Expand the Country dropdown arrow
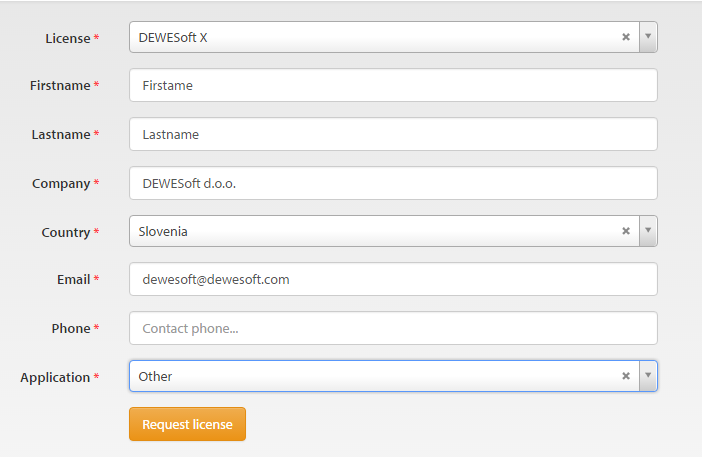The width and height of the screenshot is (702, 457). (648, 231)
